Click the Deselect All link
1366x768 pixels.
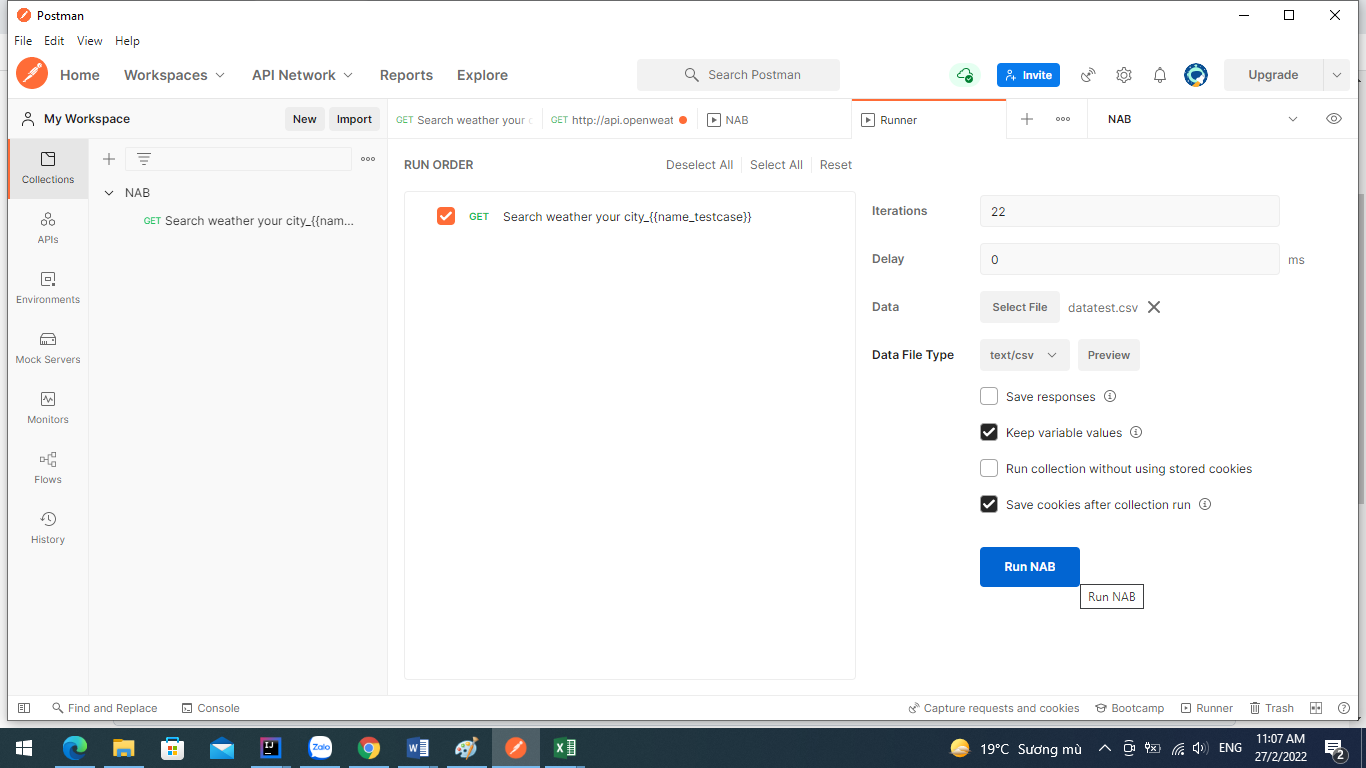[x=699, y=165]
